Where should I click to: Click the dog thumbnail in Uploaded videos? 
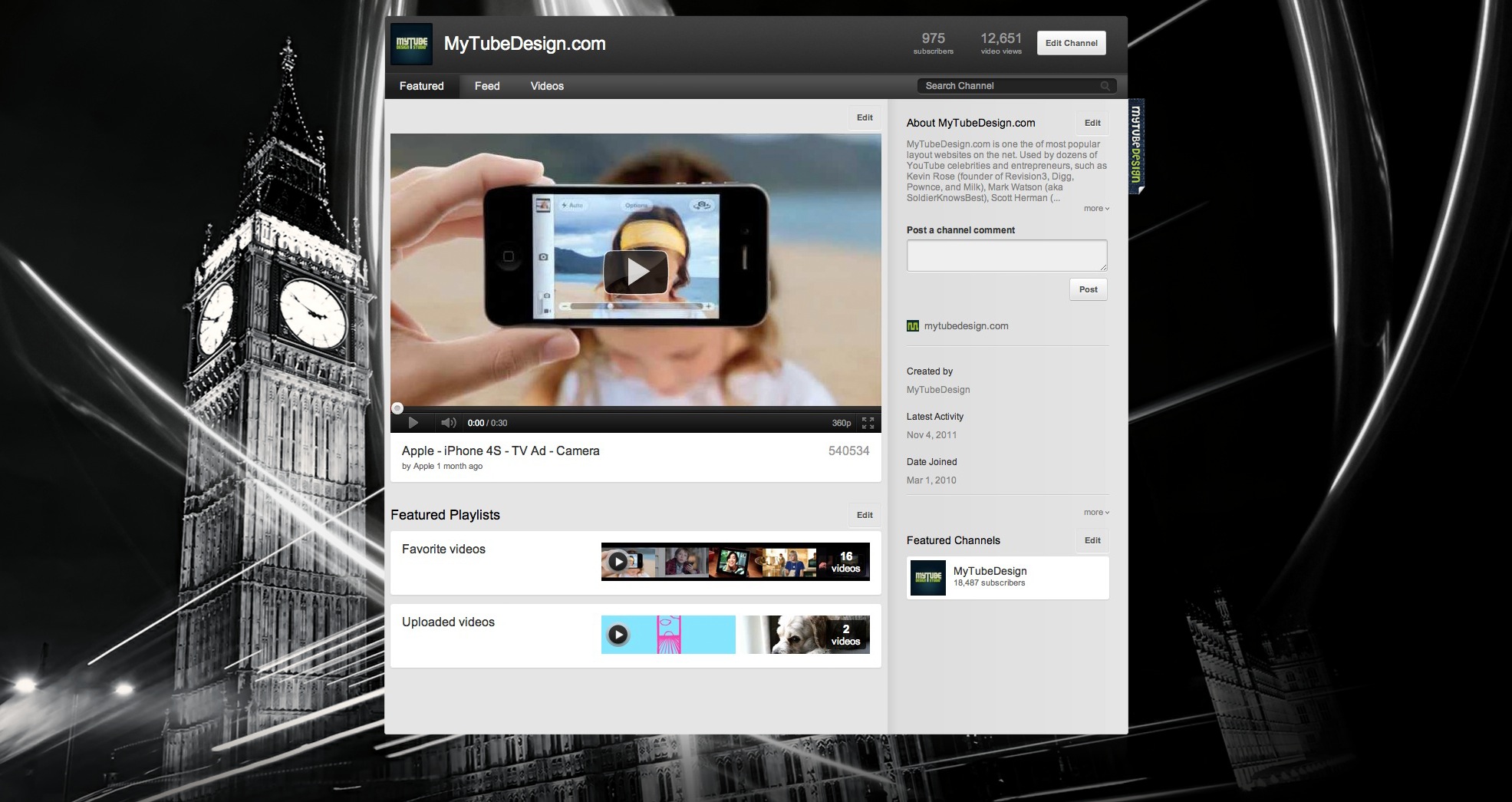click(802, 635)
